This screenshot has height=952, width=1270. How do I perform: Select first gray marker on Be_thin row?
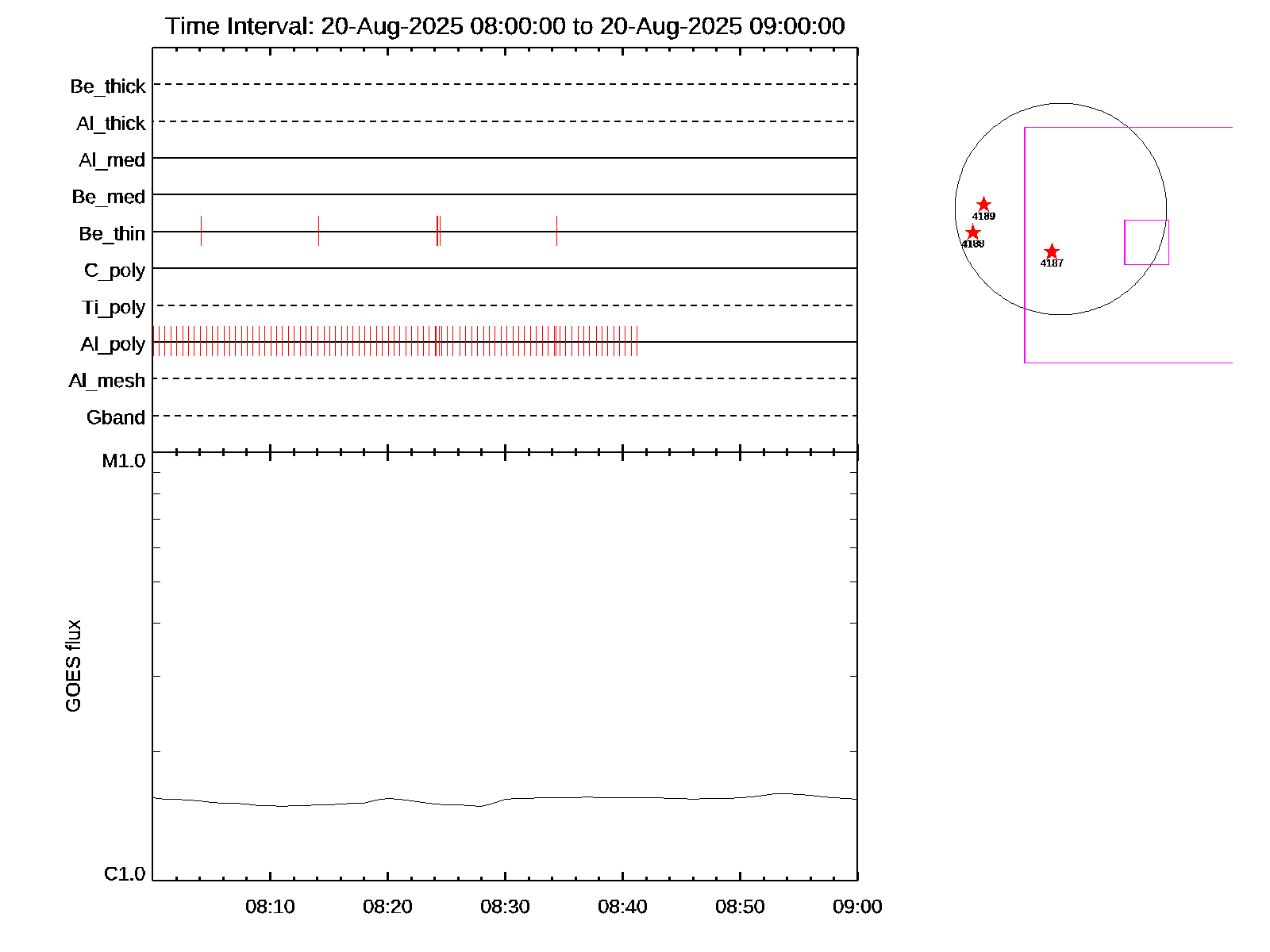click(201, 231)
